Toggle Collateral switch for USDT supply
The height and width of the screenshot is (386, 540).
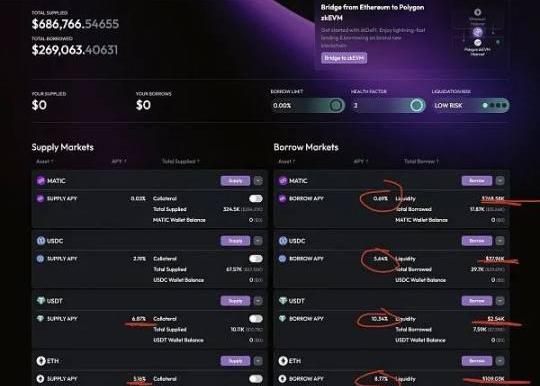[256, 319]
